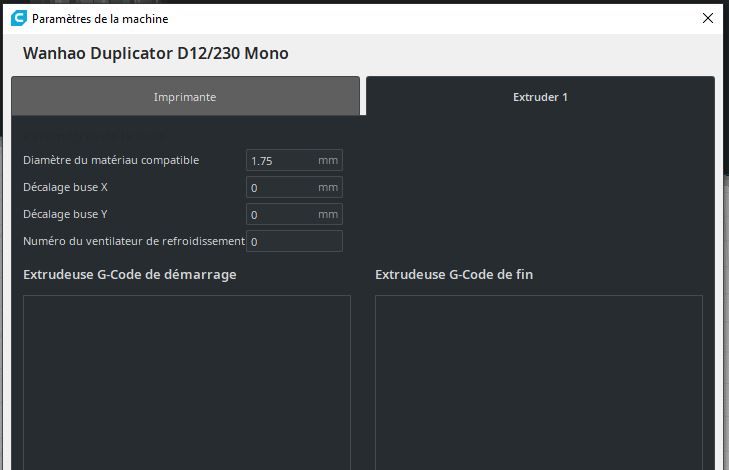Screen dimensions: 729x470
Task: Edit Numéro du ventilateur de refroidissement field
Action: pyautogui.click(x=294, y=241)
